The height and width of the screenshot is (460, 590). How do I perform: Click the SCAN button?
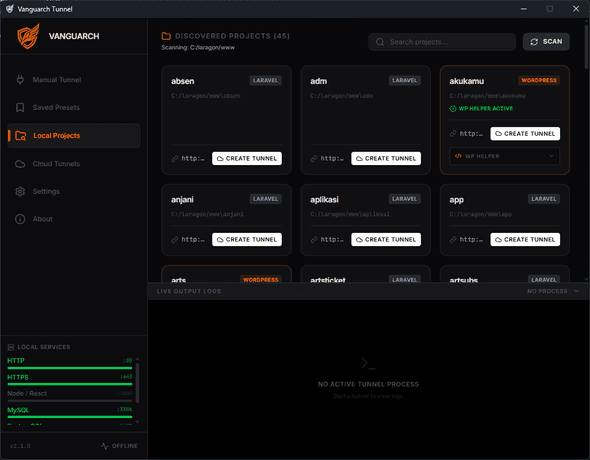click(x=546, y=42)
